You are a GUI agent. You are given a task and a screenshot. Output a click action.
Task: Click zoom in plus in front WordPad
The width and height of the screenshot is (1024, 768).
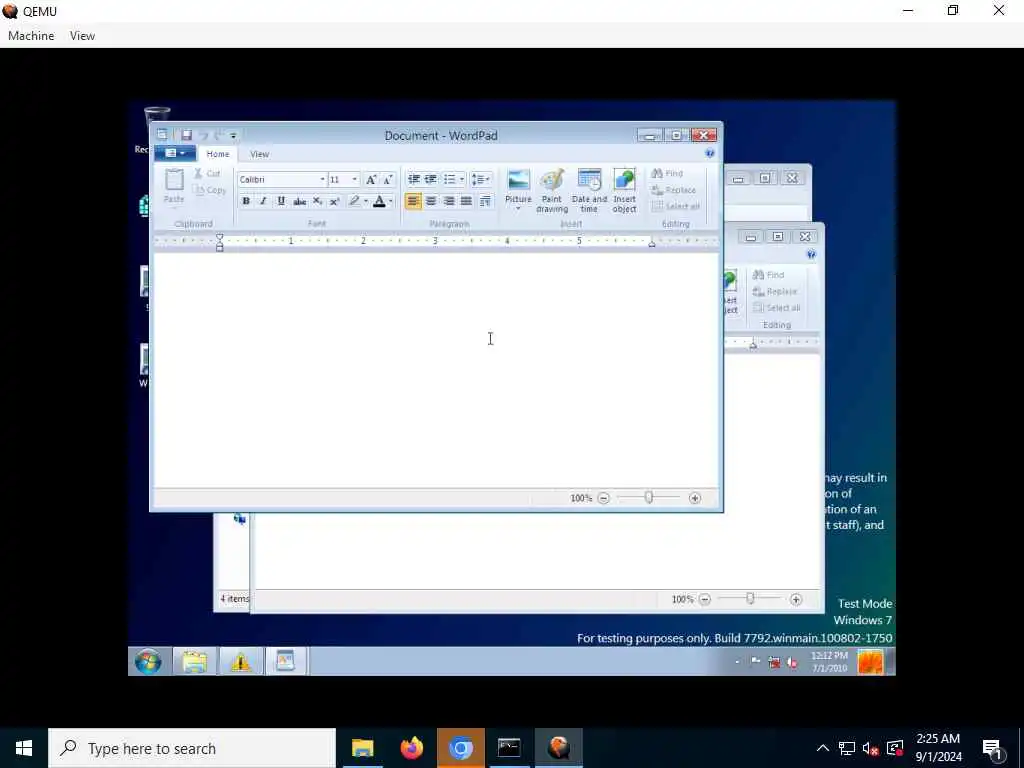pyautogui.click(x=695, y=498)
